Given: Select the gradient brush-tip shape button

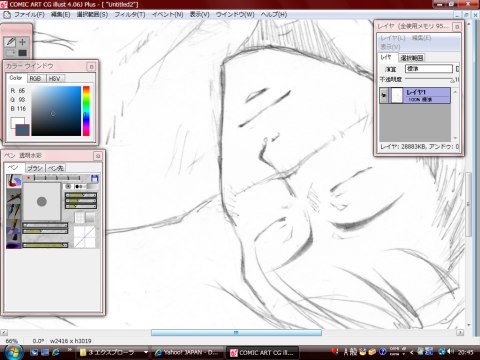Looking at the screenshot, I should pos(92,186).
